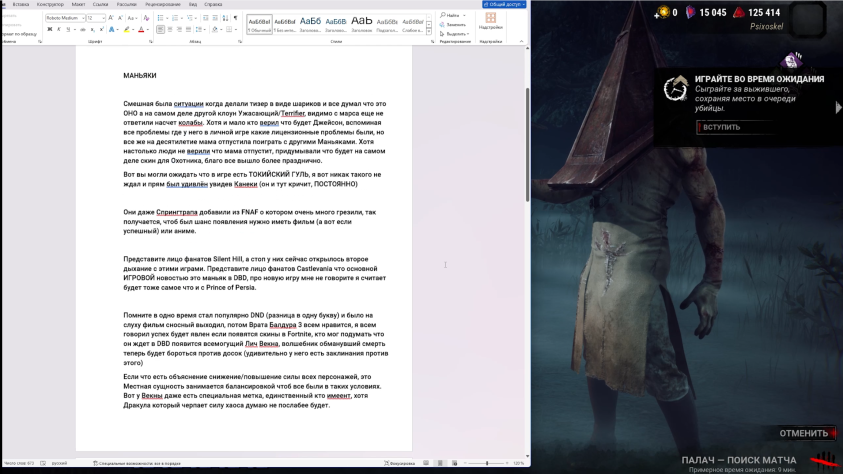
Task: Click spelling check icon in status bar
Action: click(x=42, y=463)
